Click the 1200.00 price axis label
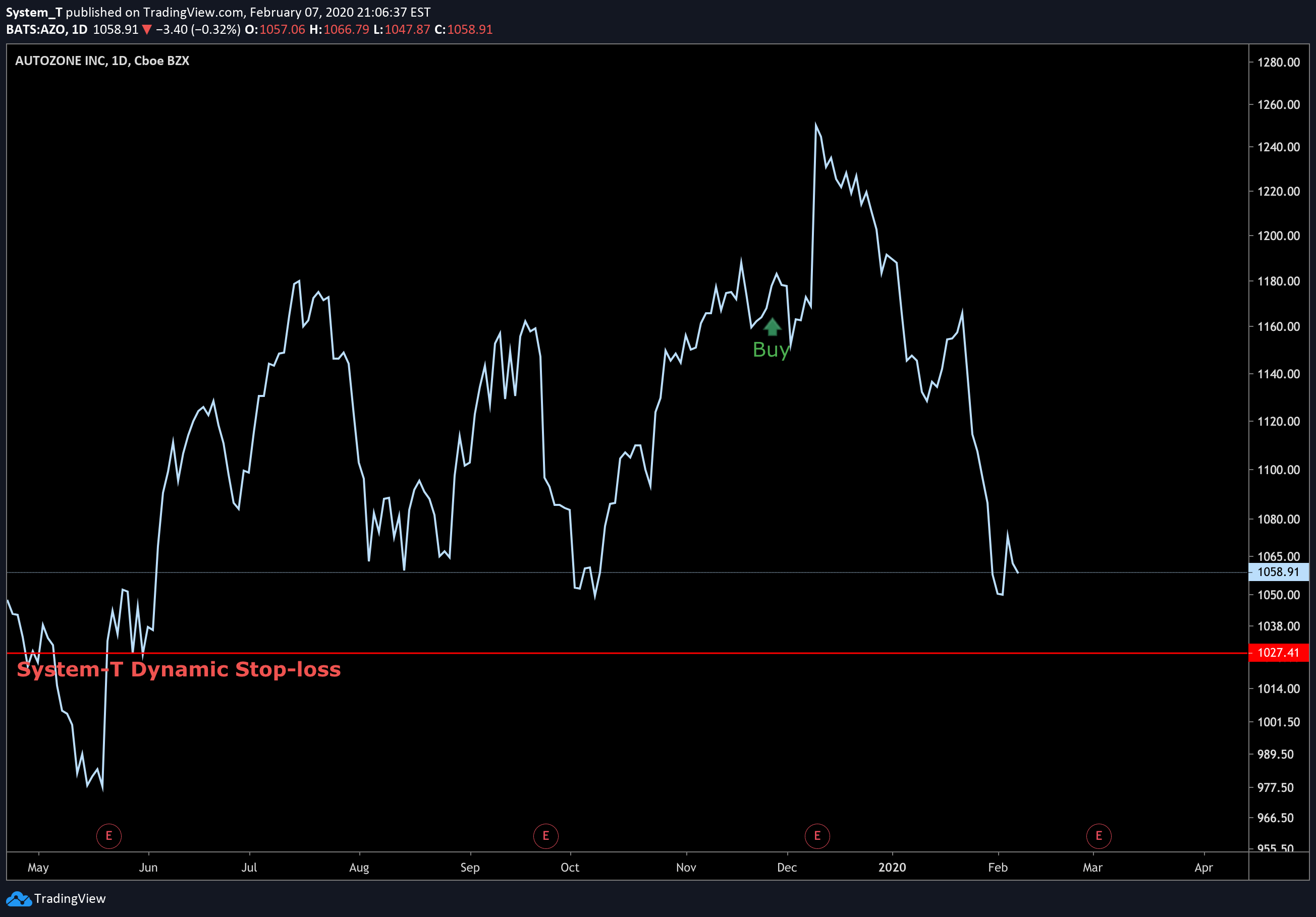This screenshot has width=1316, height=917. [x=1279, y=236]
